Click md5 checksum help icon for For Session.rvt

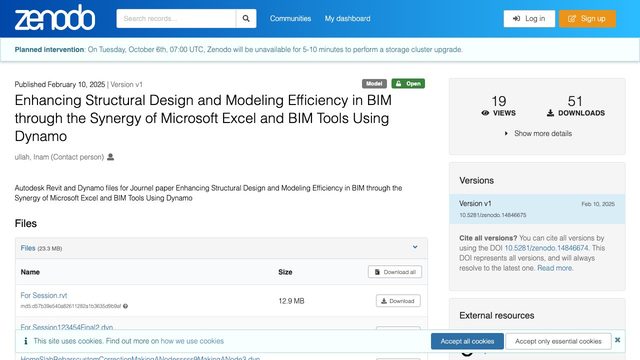[125, 306]
